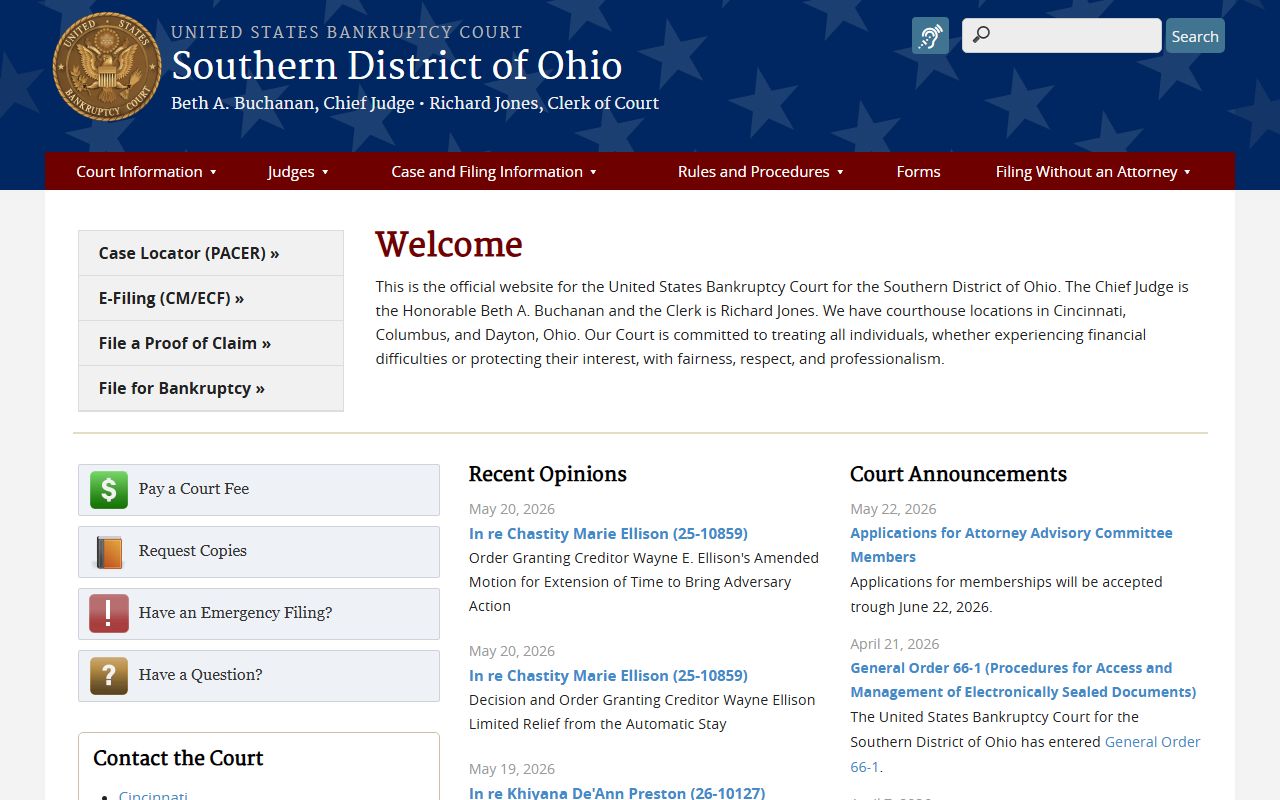Open Ellison opinion about Automatic Stay relief

(x=608, y=676)
